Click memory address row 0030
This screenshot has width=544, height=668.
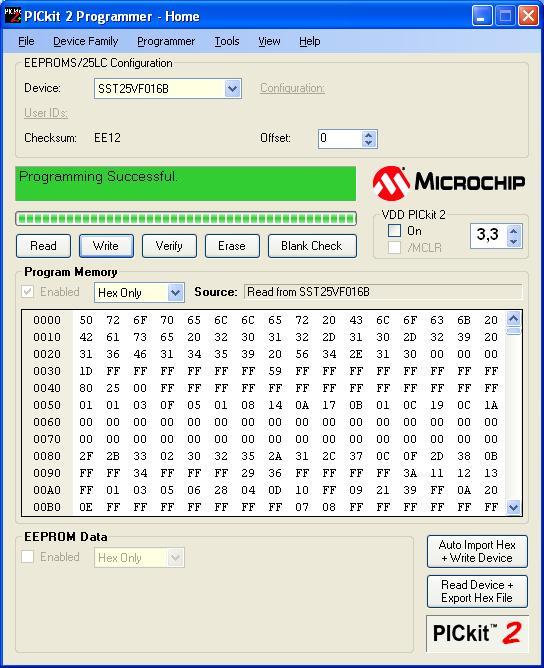coord(47,371)
